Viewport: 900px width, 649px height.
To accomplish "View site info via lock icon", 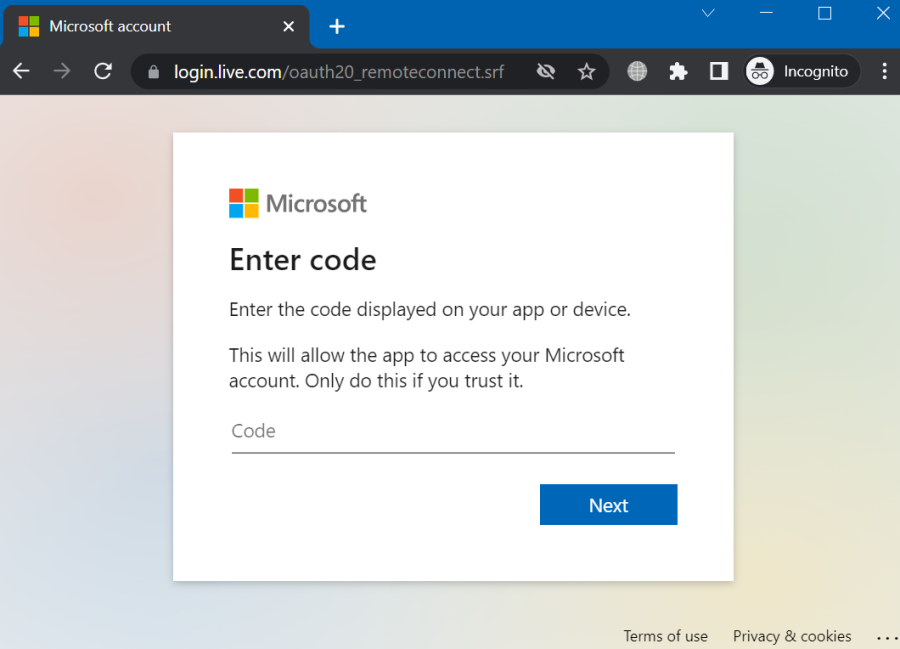I will tap(153, 72).
